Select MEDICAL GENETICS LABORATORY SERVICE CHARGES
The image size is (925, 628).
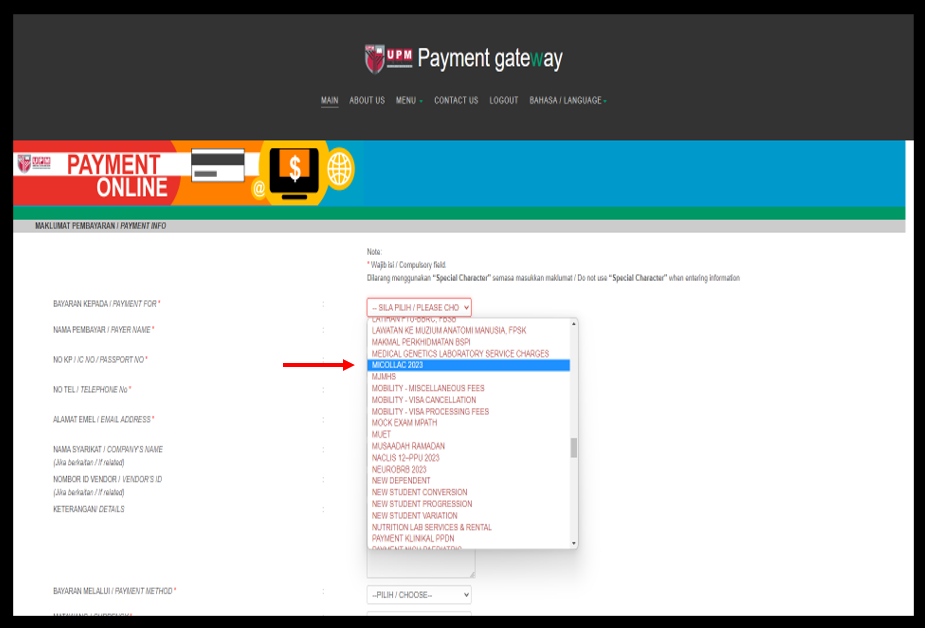tap(468, 354)
